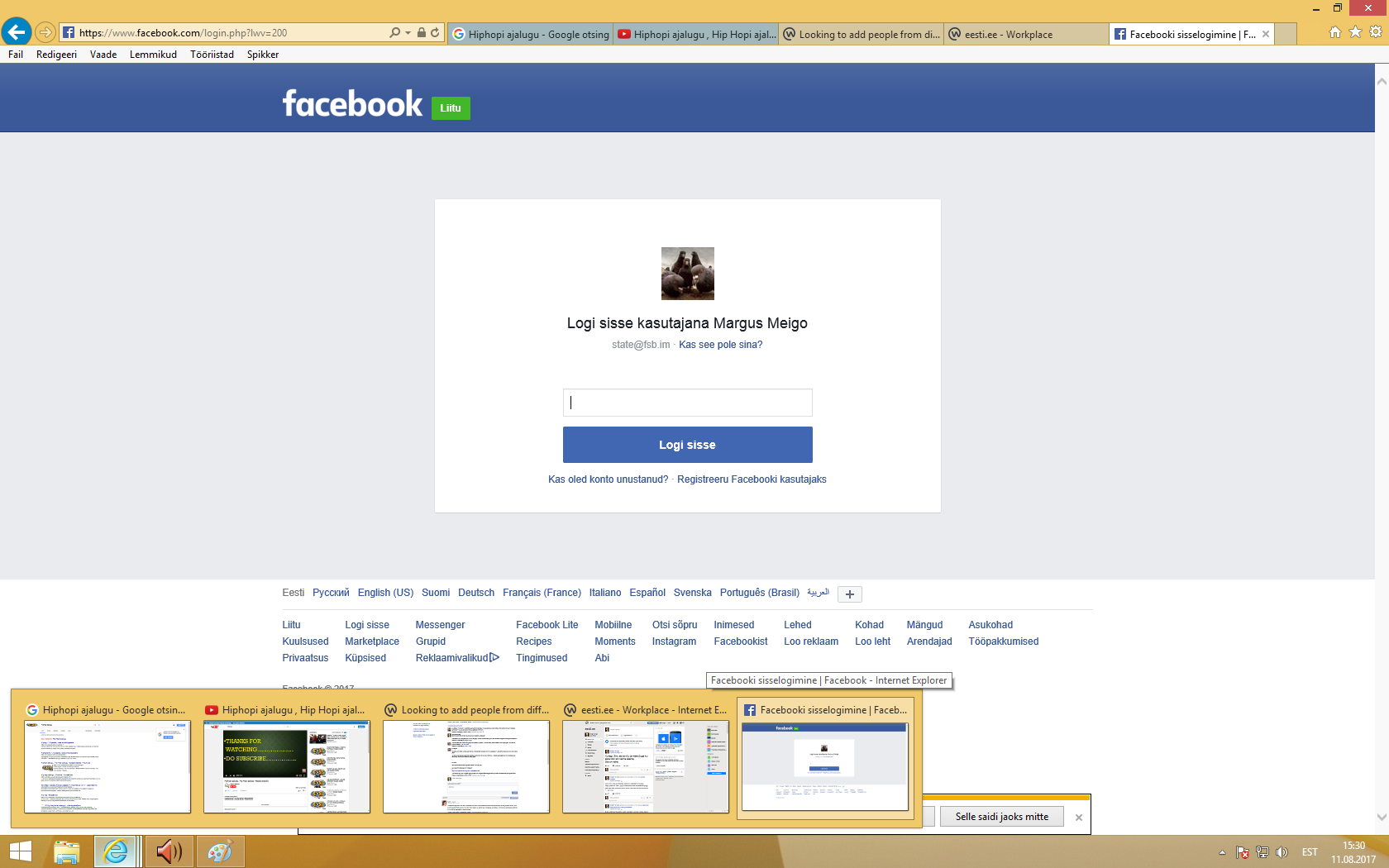1389x868 pixels.
Task: Switch language to Русский
Action: tap(331, 593)
